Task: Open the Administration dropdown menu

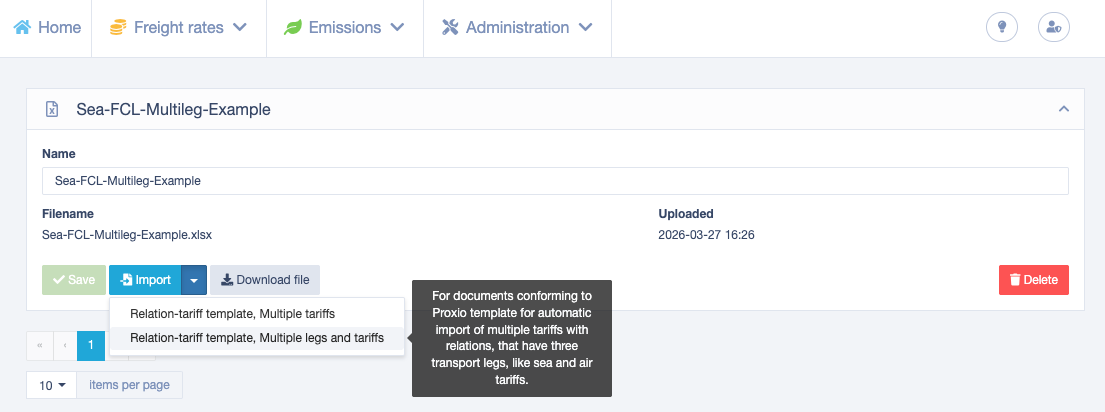Action: coord(517,27)
